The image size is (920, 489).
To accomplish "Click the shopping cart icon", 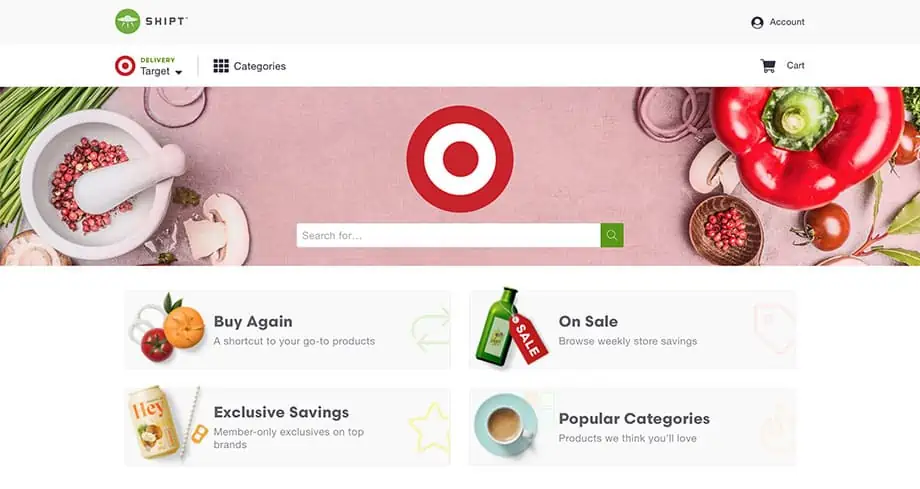I will pyautogui.click(x=768, y=66).
